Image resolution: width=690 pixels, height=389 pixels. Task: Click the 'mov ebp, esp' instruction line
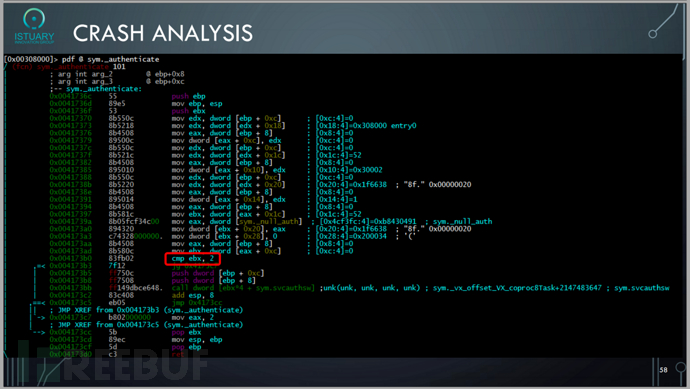click(197, 103)
